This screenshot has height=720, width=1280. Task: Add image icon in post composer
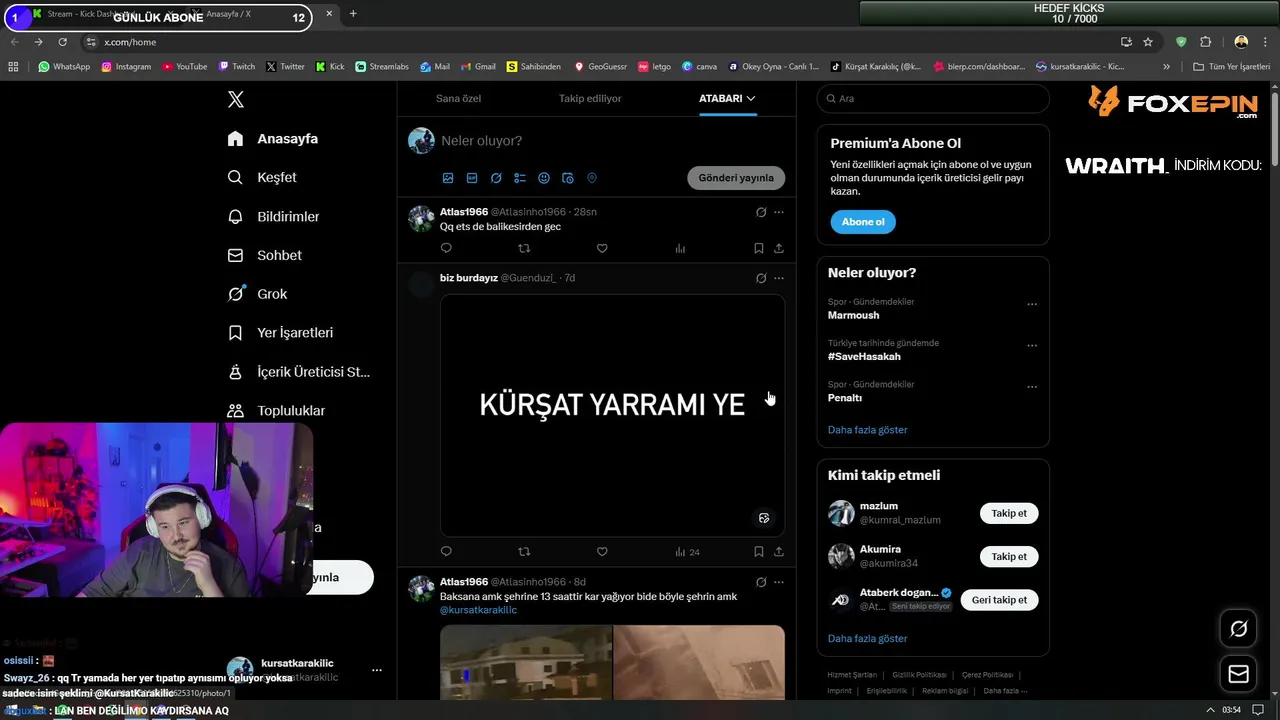coord(448,178)
